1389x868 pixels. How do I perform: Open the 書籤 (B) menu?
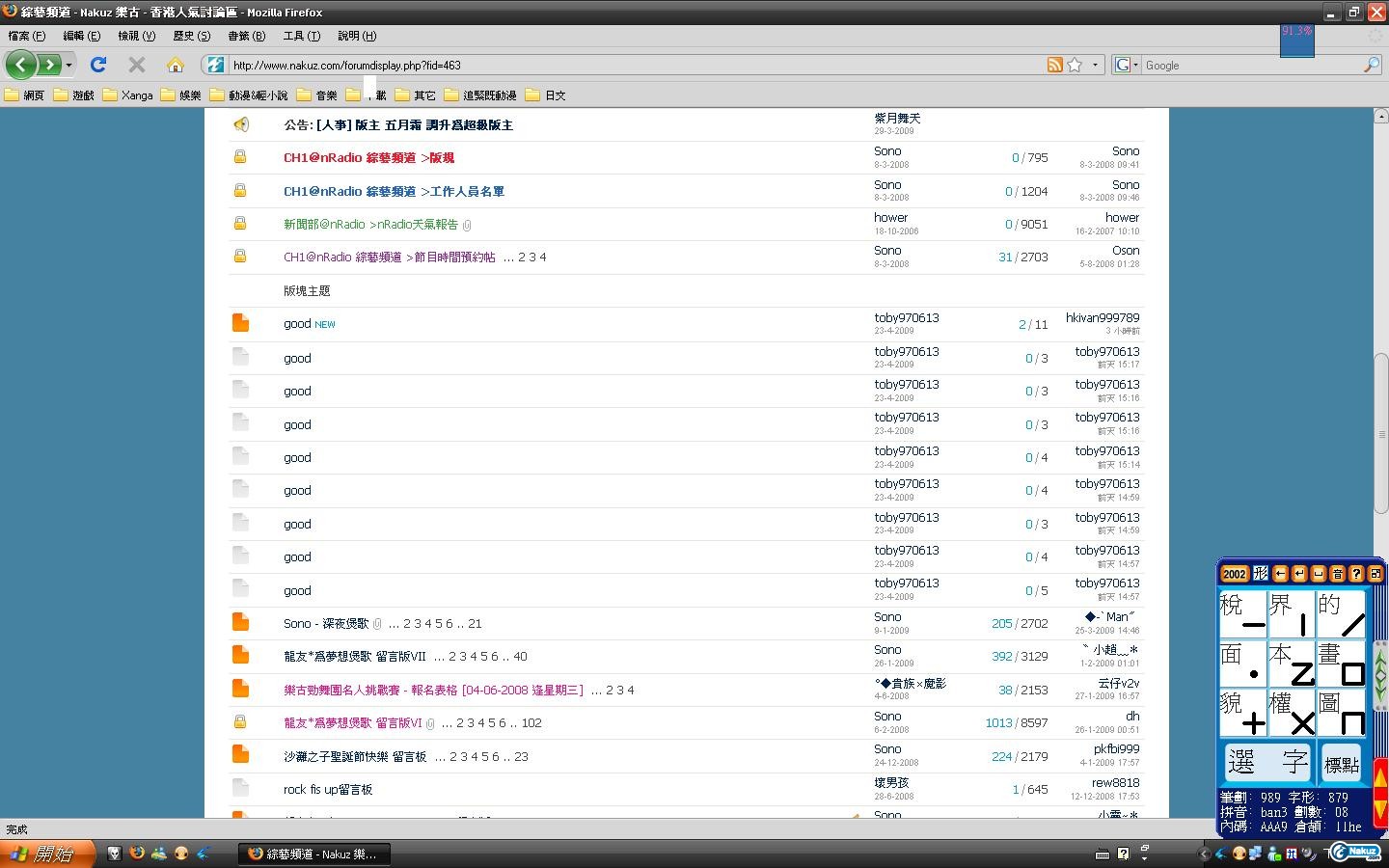click(x=247, y=36)
